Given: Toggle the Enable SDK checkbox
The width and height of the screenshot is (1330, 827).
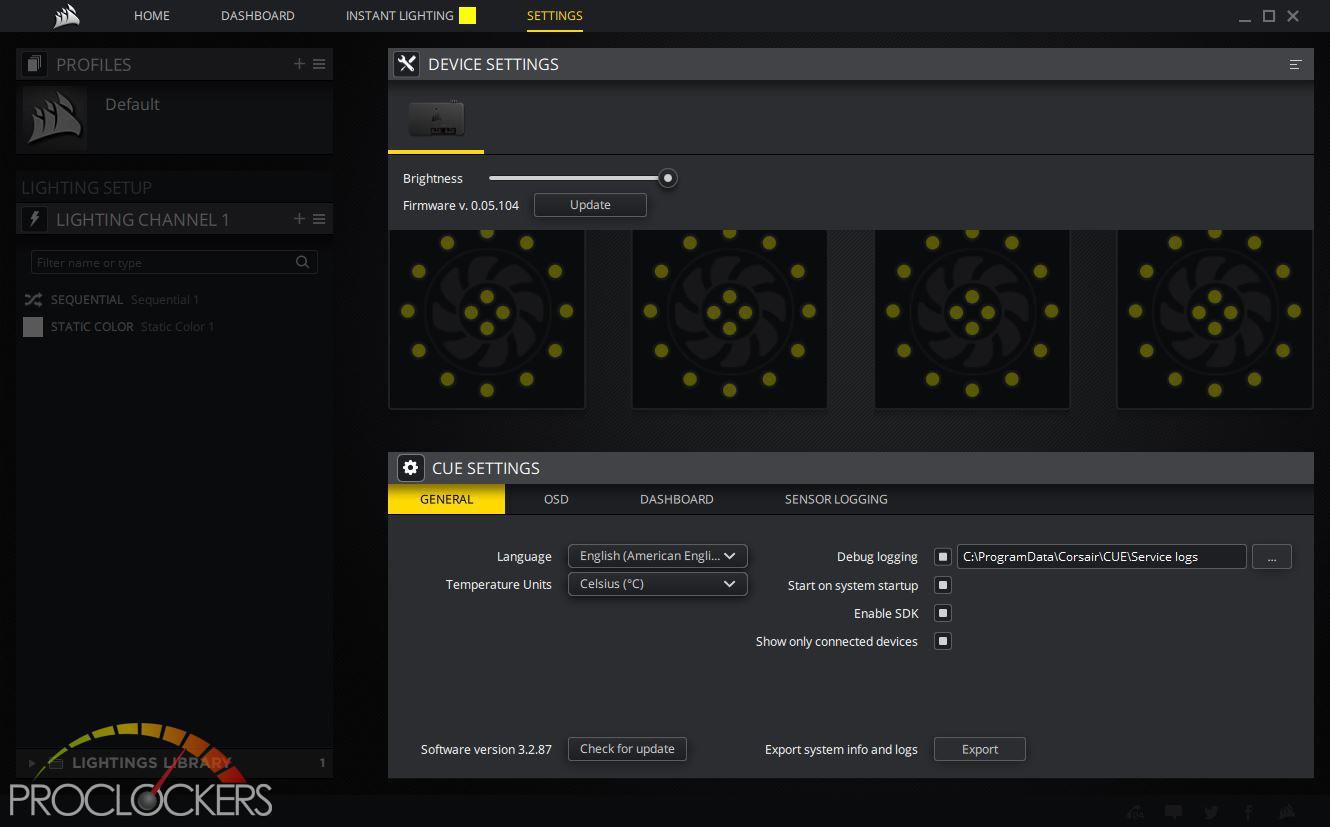Looking at the screenshot, I should click(943, 613).
